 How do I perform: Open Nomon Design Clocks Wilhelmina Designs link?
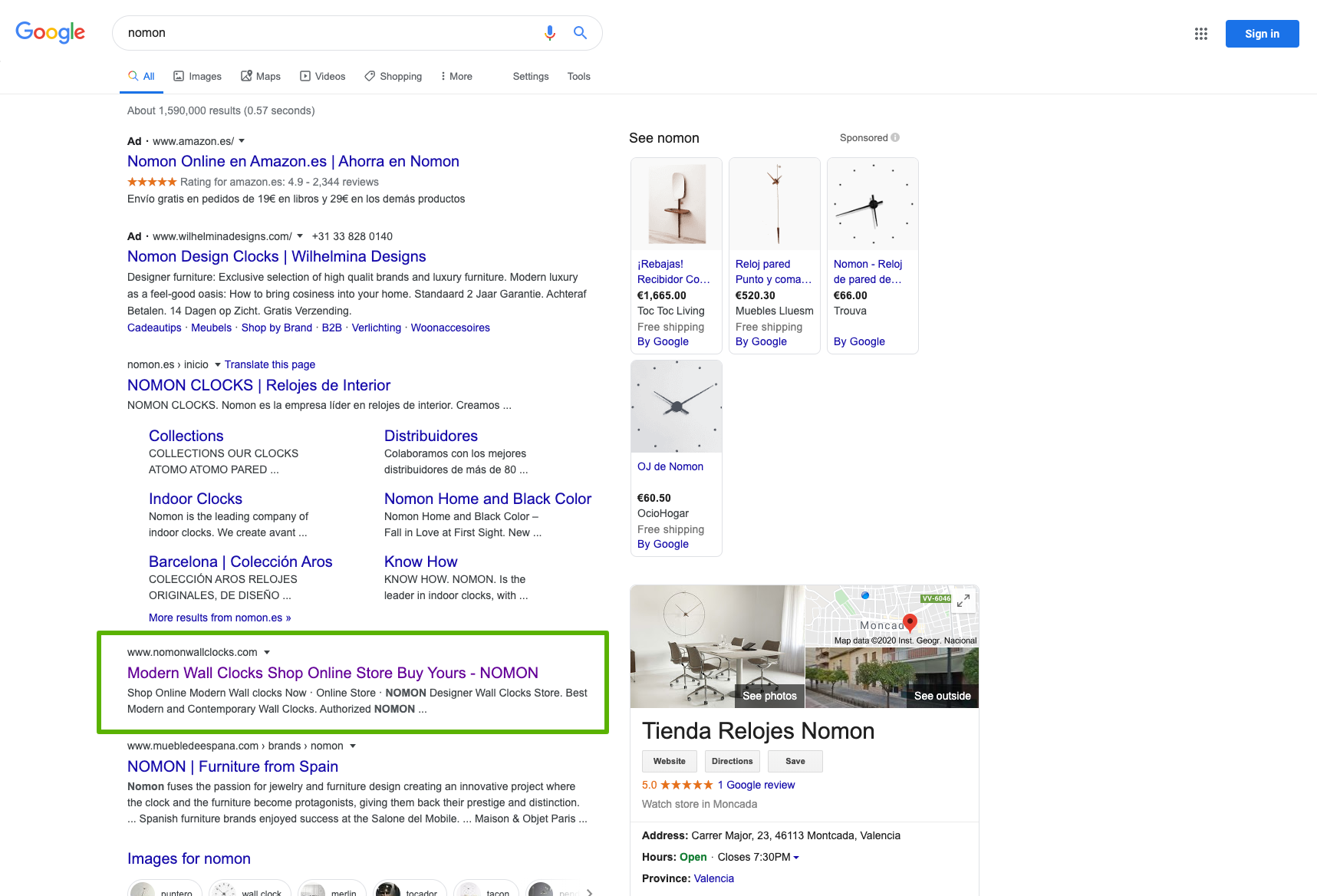(x=277, y=256)
